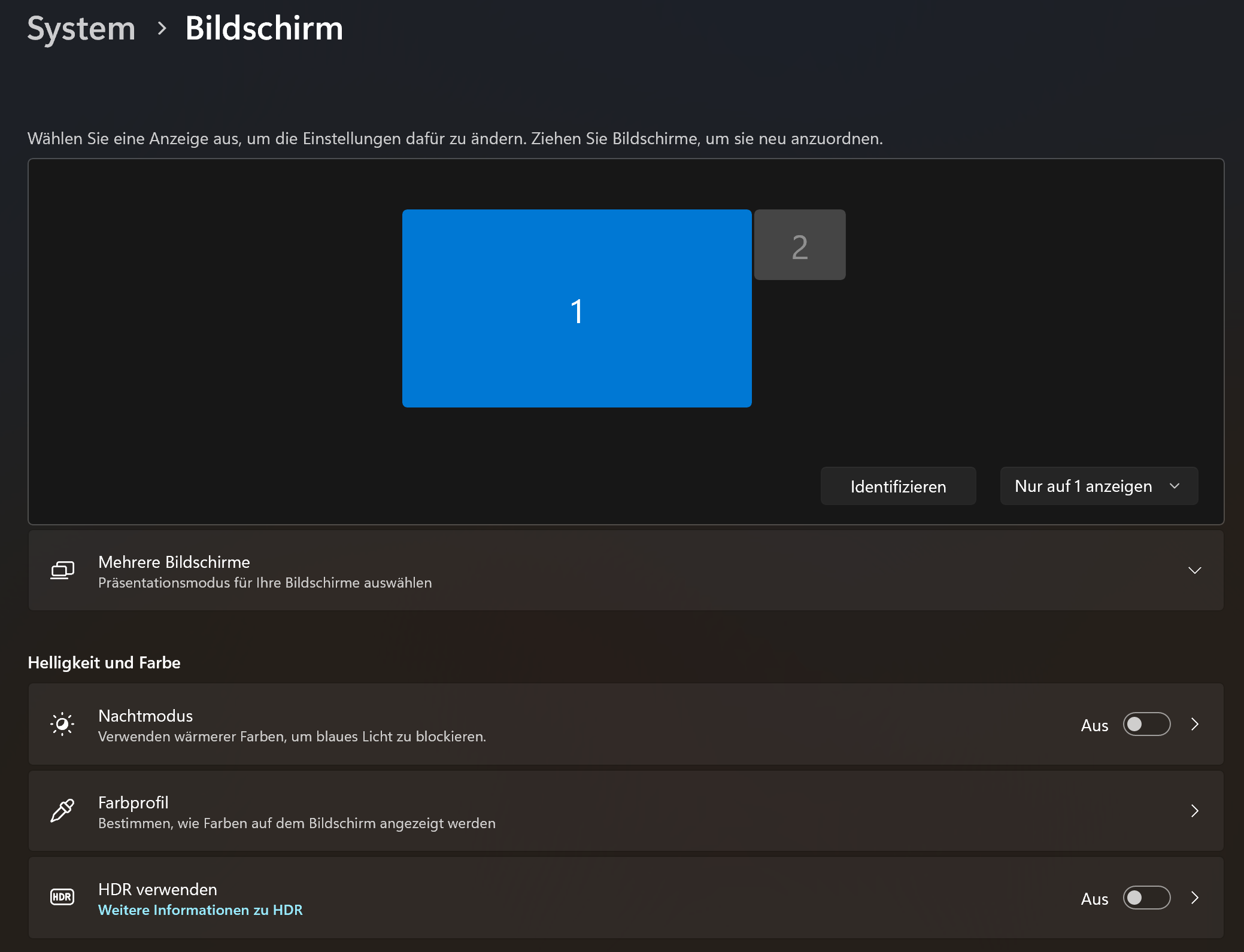Click the Farbprofil eyedropper icon
Image resolution: width=1244 pixels, height=952 pixels.
click(x=62, y=811)
